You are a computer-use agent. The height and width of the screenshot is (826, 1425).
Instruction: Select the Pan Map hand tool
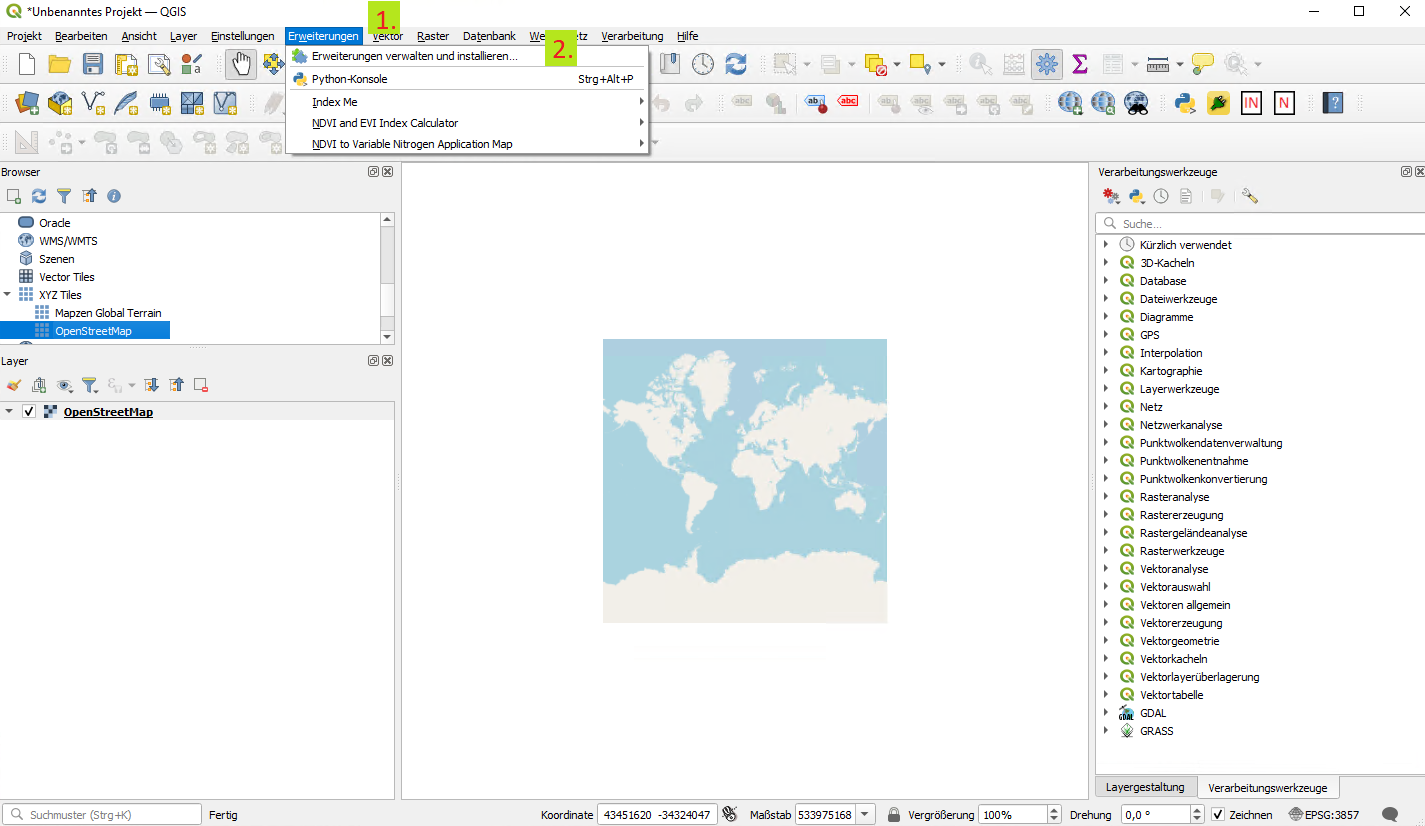point(241,64)
